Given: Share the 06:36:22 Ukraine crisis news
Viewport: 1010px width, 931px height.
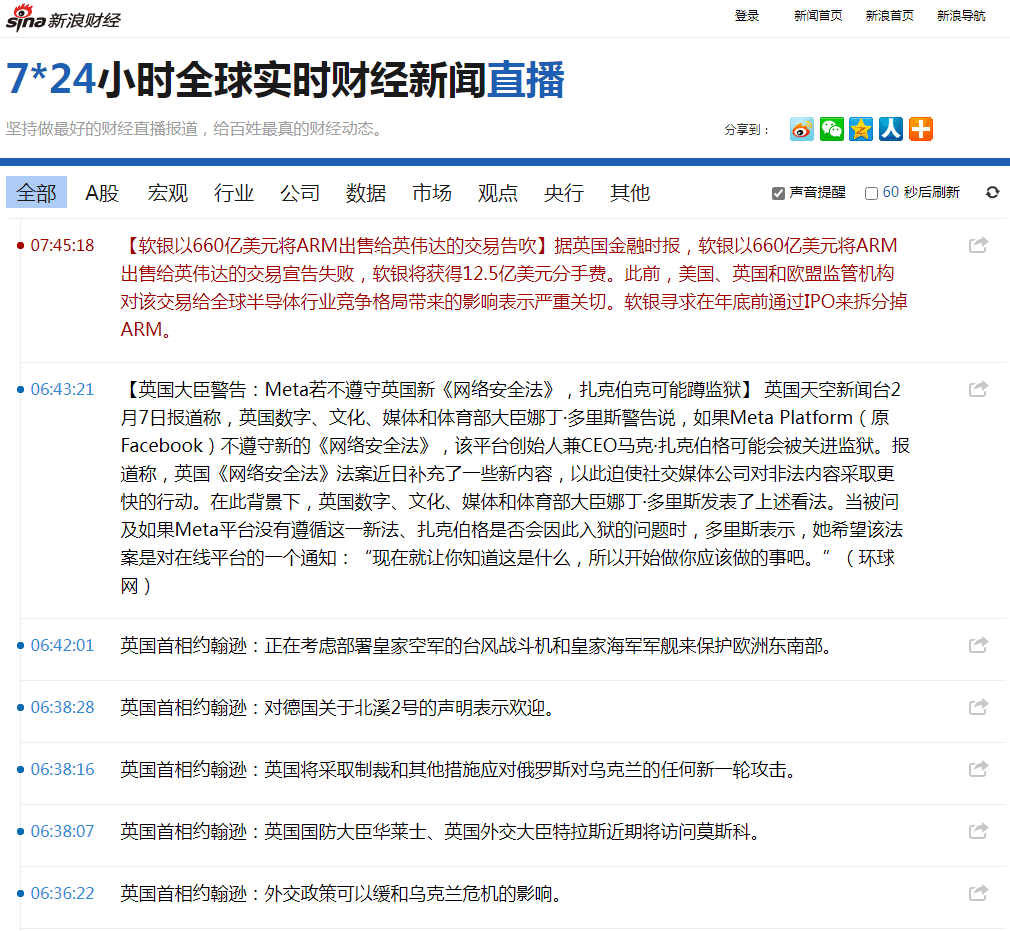Looking at the screenshot, I should coord(978,893).
